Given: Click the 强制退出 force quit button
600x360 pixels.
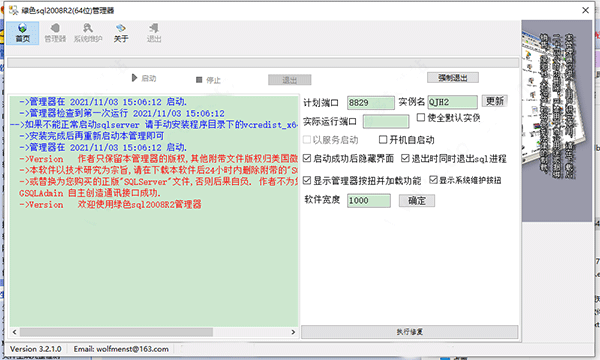Looking at the screenshot, I should click(453, 78).
